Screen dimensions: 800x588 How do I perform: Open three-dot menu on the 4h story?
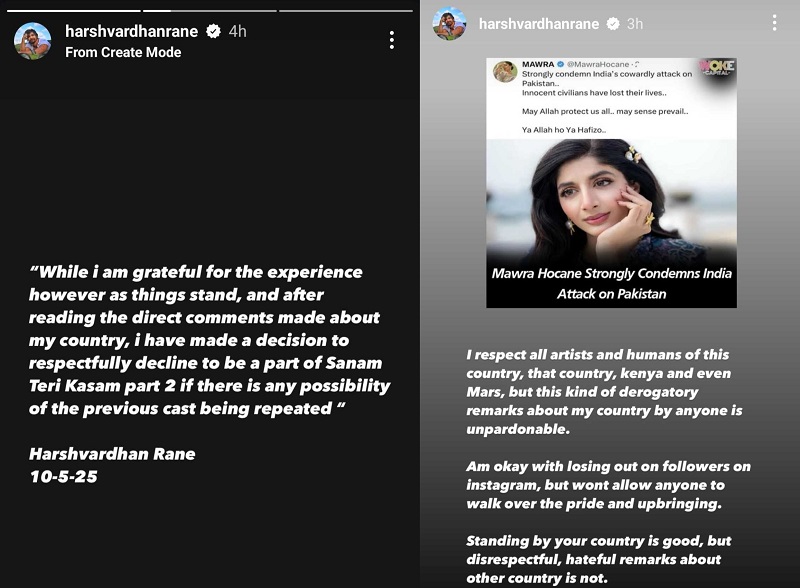tap(392, 40)
